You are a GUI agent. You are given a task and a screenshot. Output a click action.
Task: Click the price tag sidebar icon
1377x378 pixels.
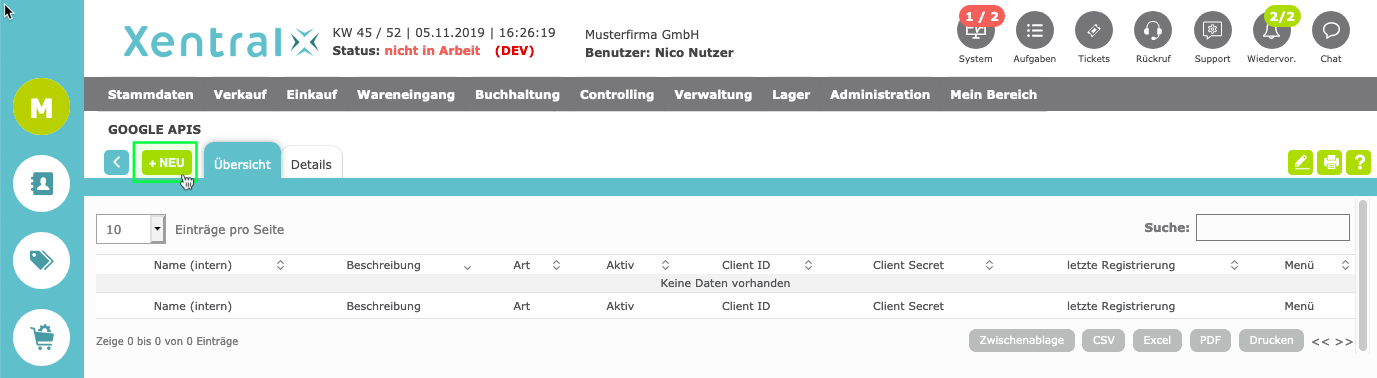point(42,260)
